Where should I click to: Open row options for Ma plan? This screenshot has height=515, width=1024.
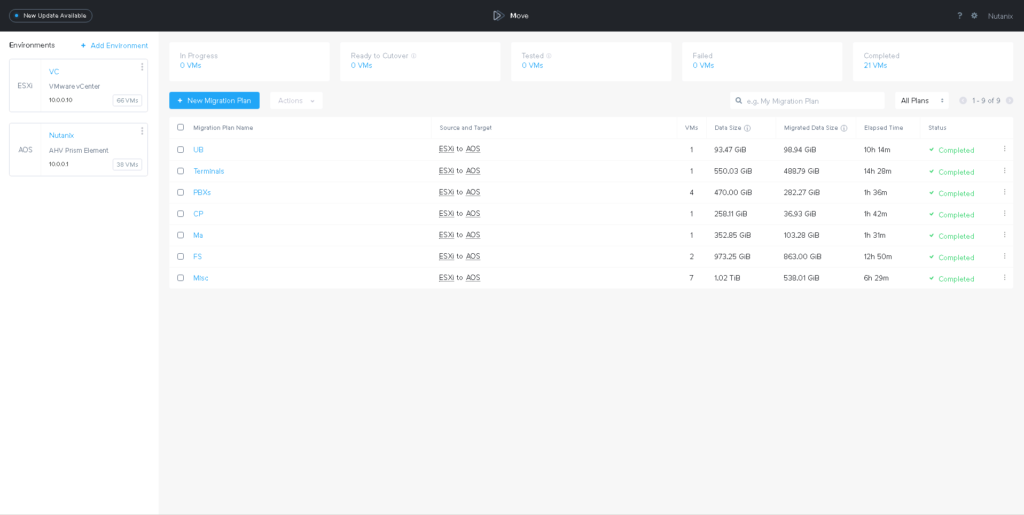coord(1004,234)
